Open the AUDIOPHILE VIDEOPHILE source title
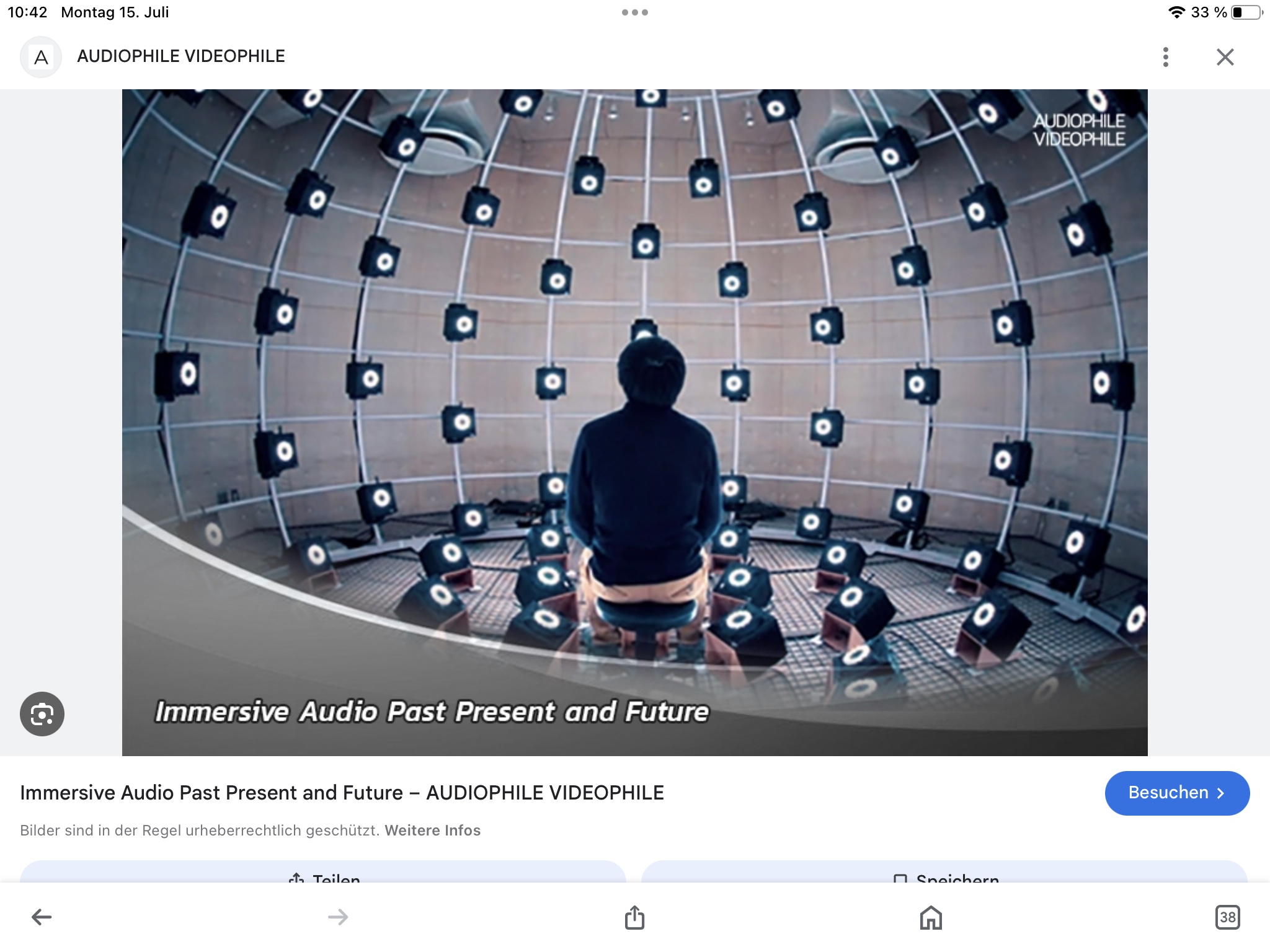 point(181,56)
